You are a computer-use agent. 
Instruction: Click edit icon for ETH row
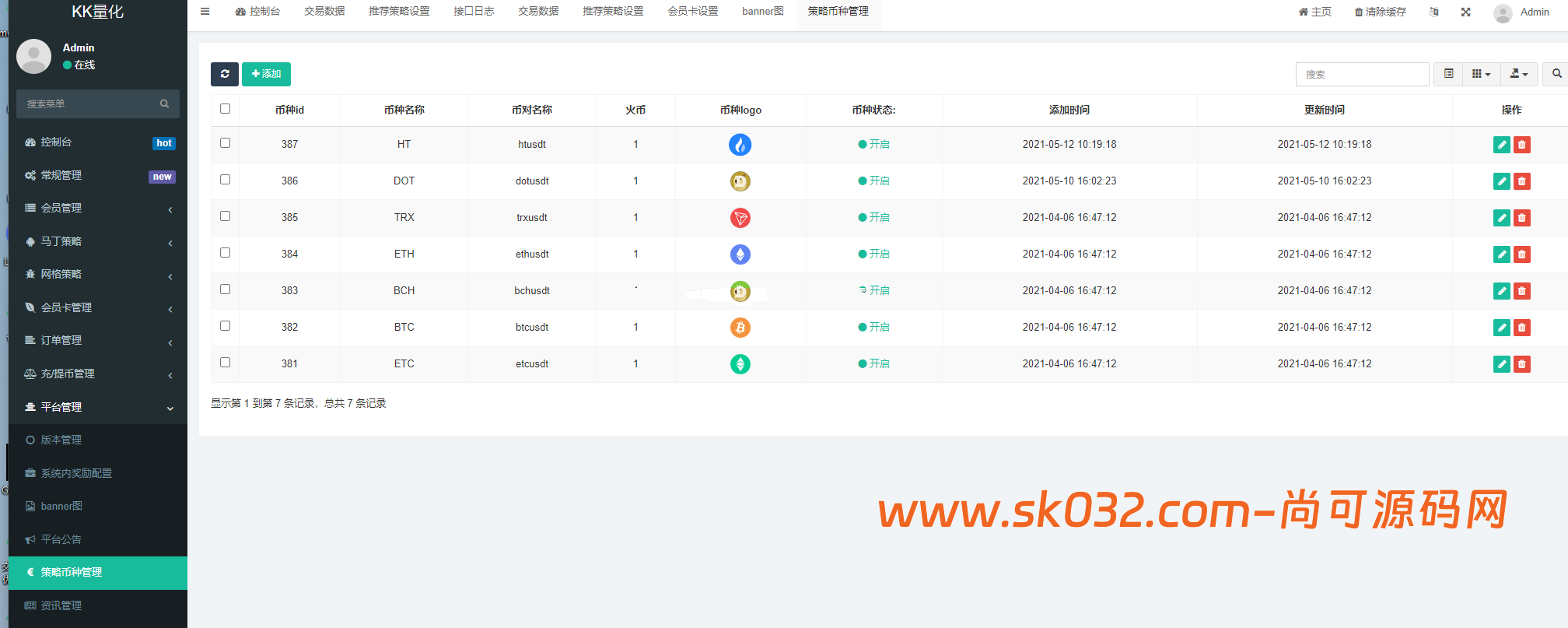coord(1502,254)
